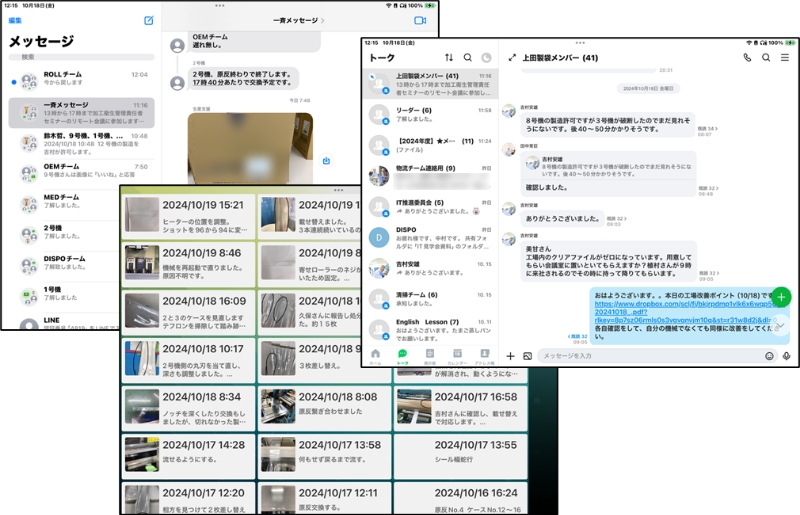The height and width of the screenshot is (515, 800).
Task: Open the 2024/10/17 12:20 record card
Action: pyautogui.click(x=188, y=499)
